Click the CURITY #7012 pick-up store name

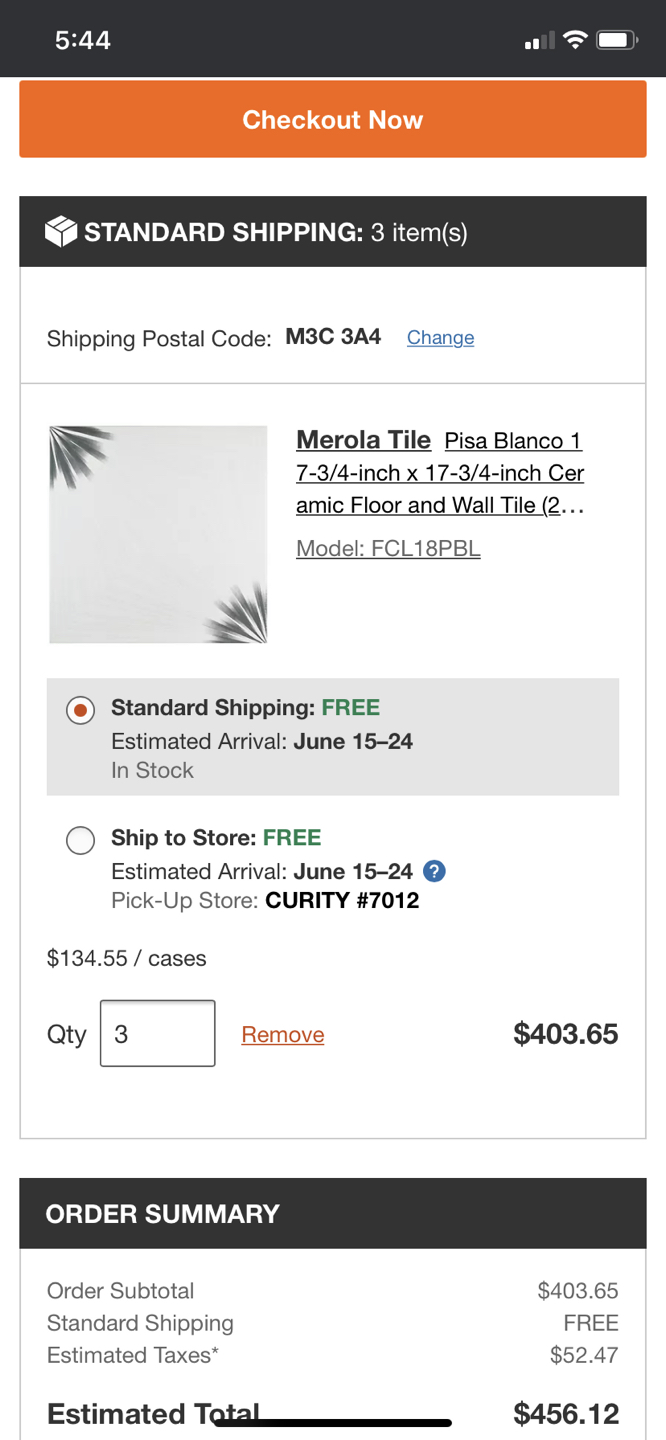pyautogui.click(x=342, y=901)
